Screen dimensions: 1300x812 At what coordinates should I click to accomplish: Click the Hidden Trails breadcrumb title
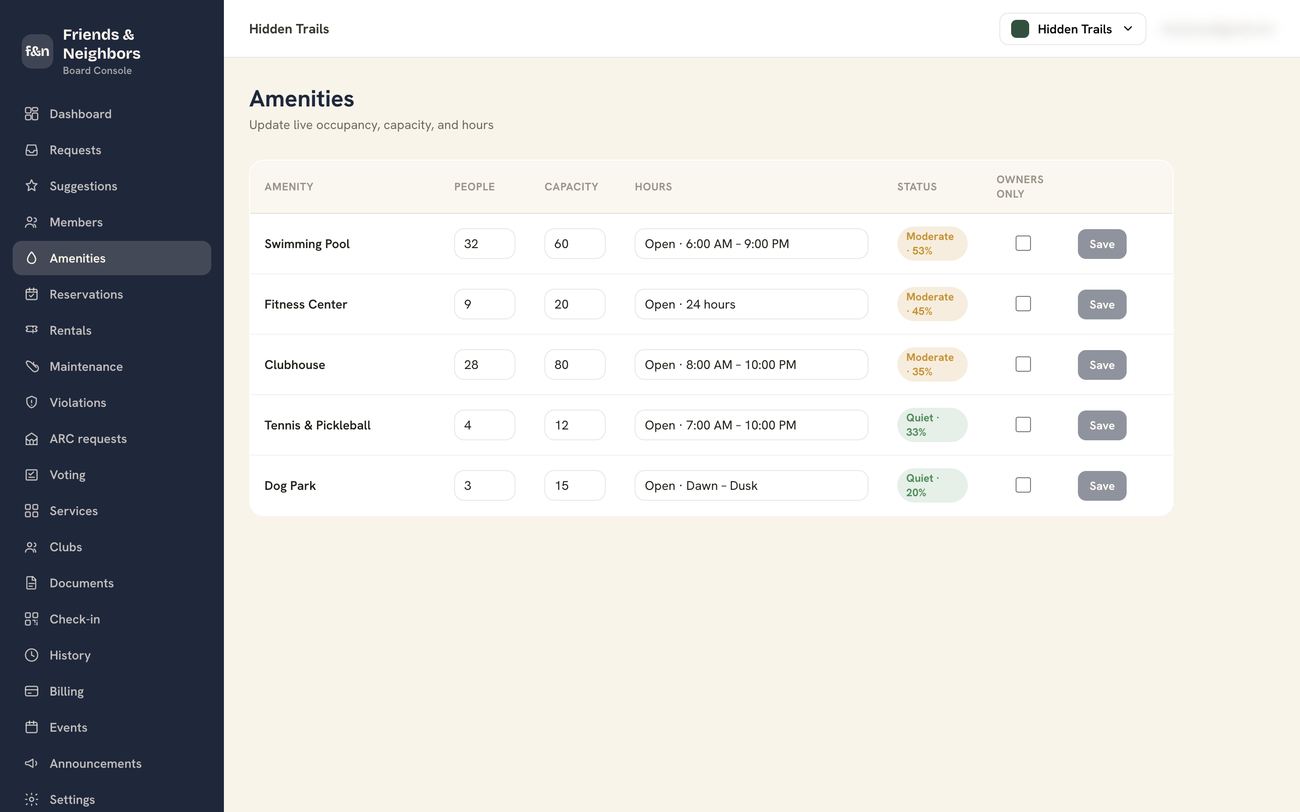tap(289, 29)
